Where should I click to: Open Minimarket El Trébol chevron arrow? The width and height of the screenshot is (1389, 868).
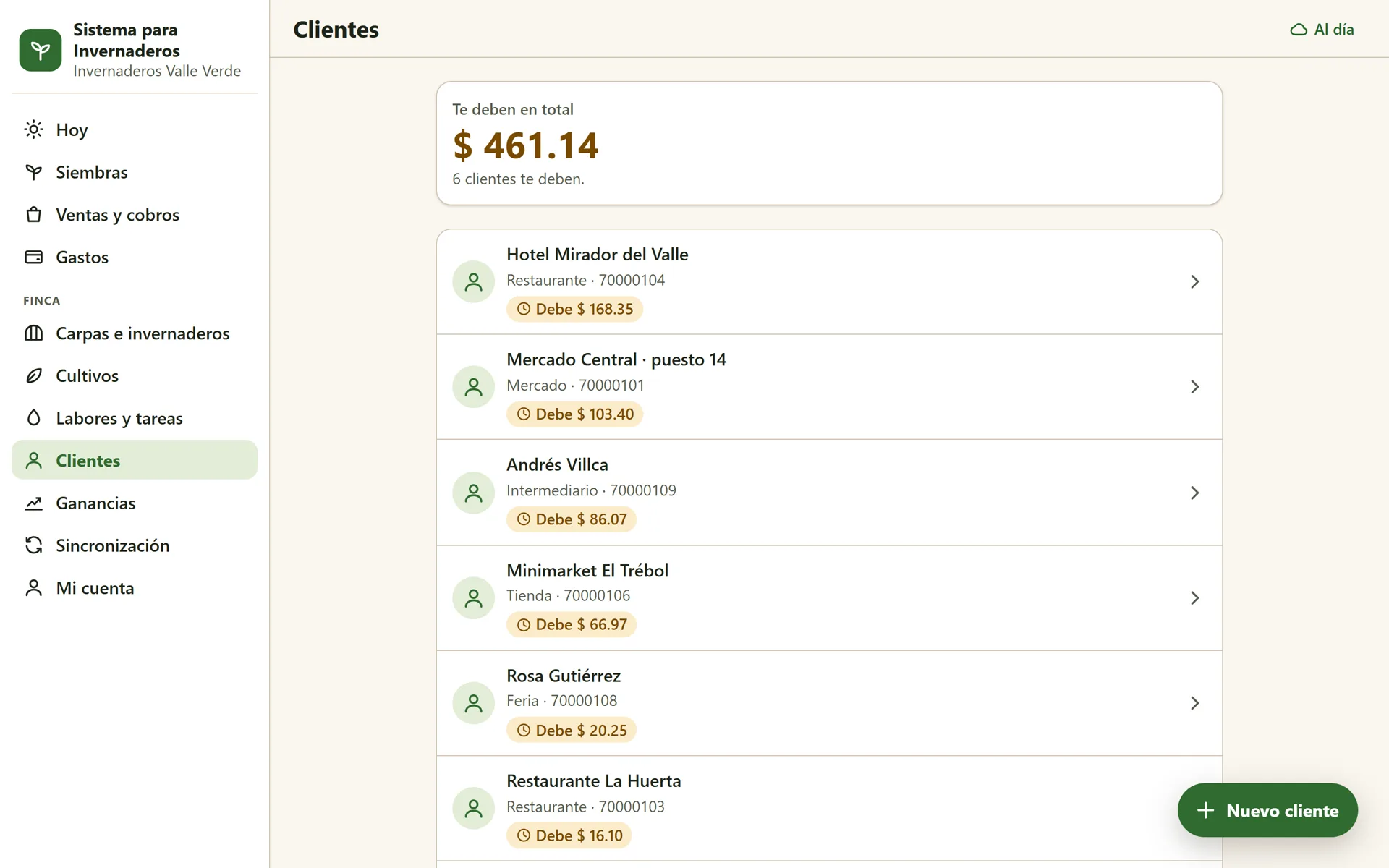click(x=1194, y=597)
